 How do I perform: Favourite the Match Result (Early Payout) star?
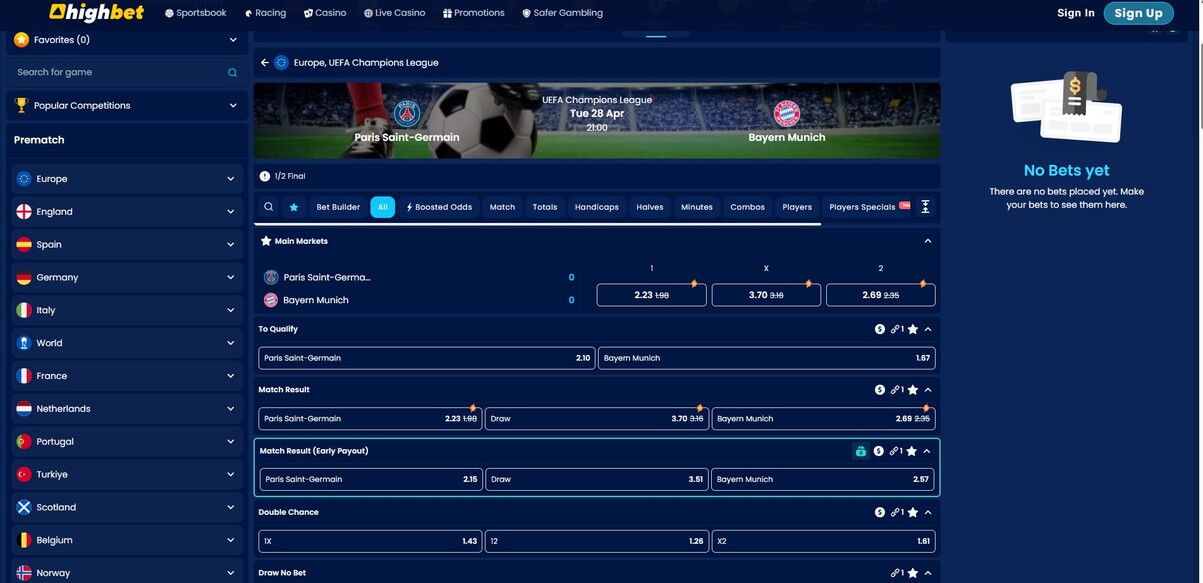click(x=911, y=451)
